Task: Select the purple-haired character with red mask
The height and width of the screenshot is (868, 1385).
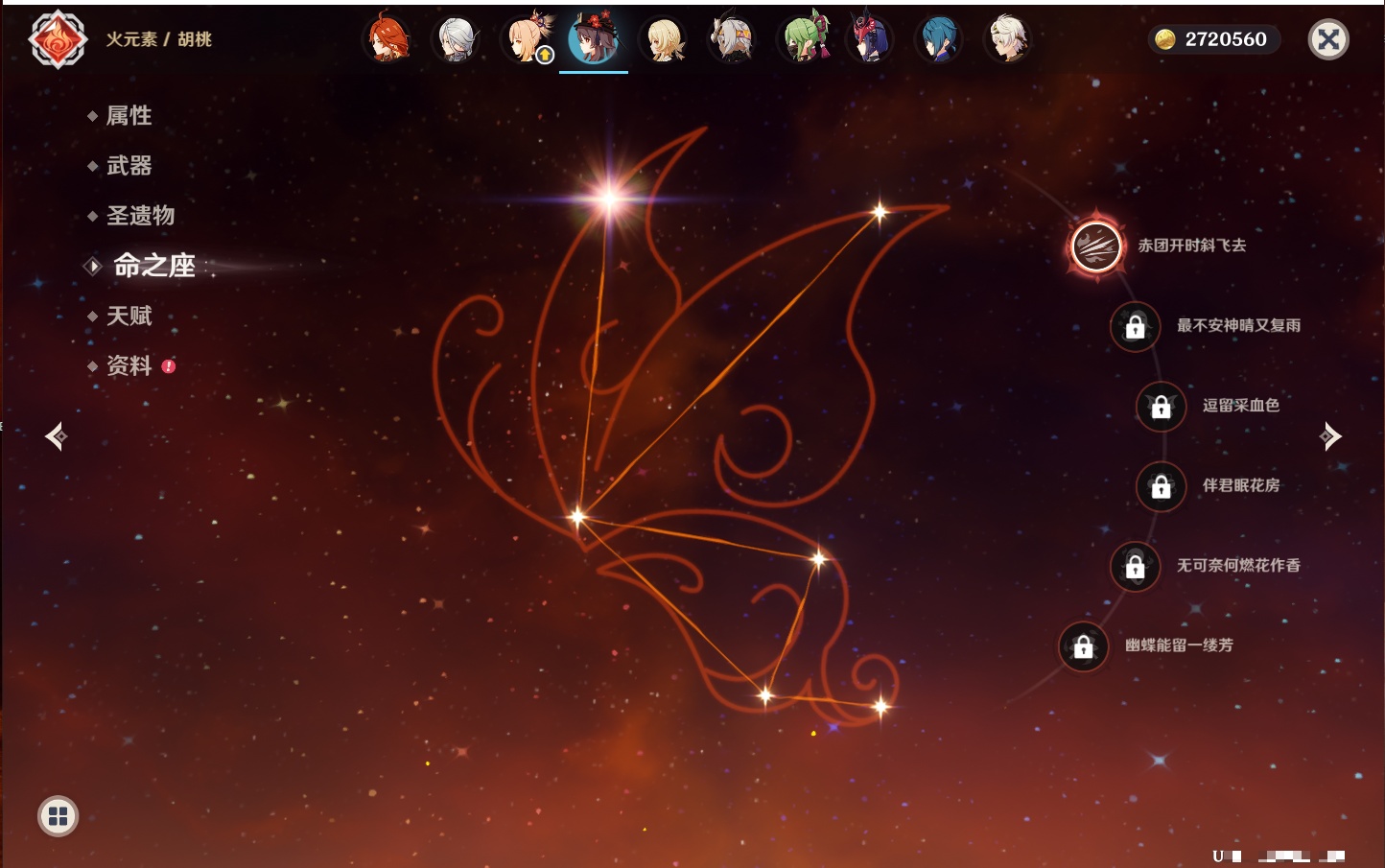Action: [x=871, y=39]
